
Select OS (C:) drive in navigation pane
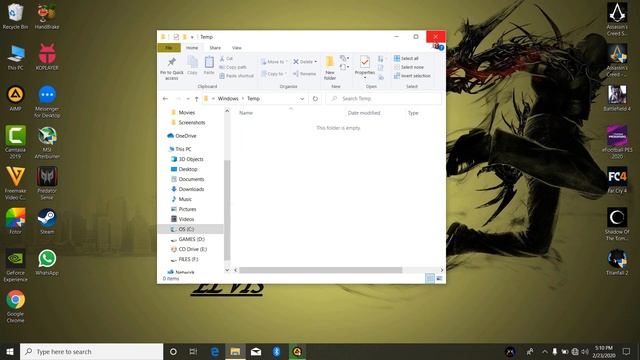(x=190, y=229)
